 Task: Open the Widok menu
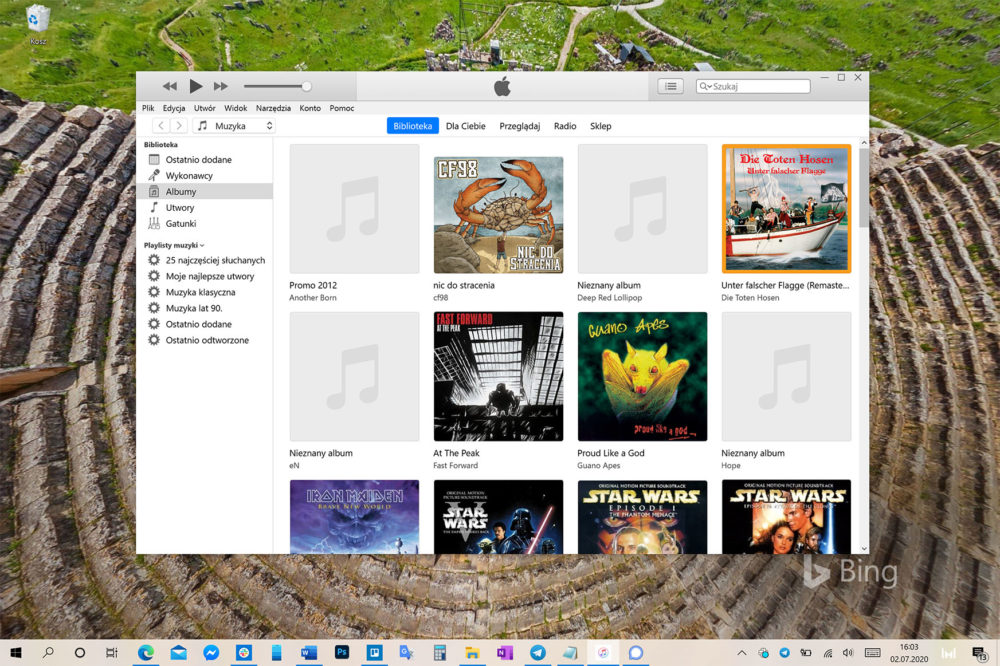click(x=235, y=108)
